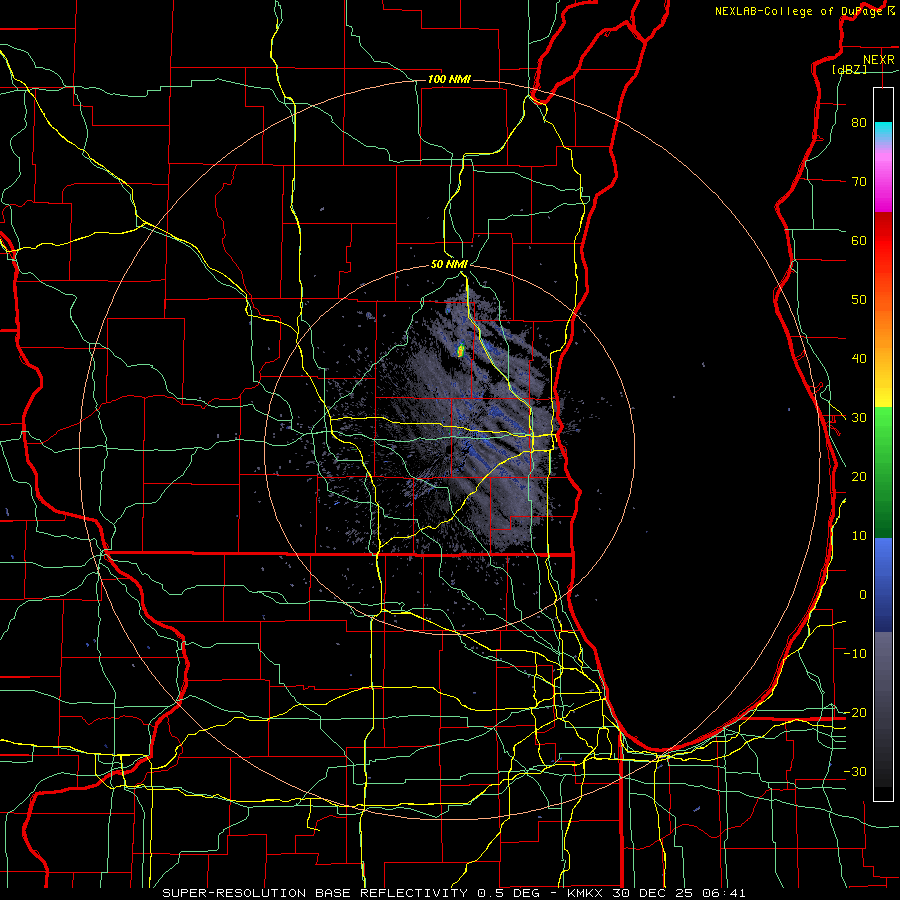Click the -20 value on the dBZ scale
Screen dimensions: 900x900
tap(855, 712)
